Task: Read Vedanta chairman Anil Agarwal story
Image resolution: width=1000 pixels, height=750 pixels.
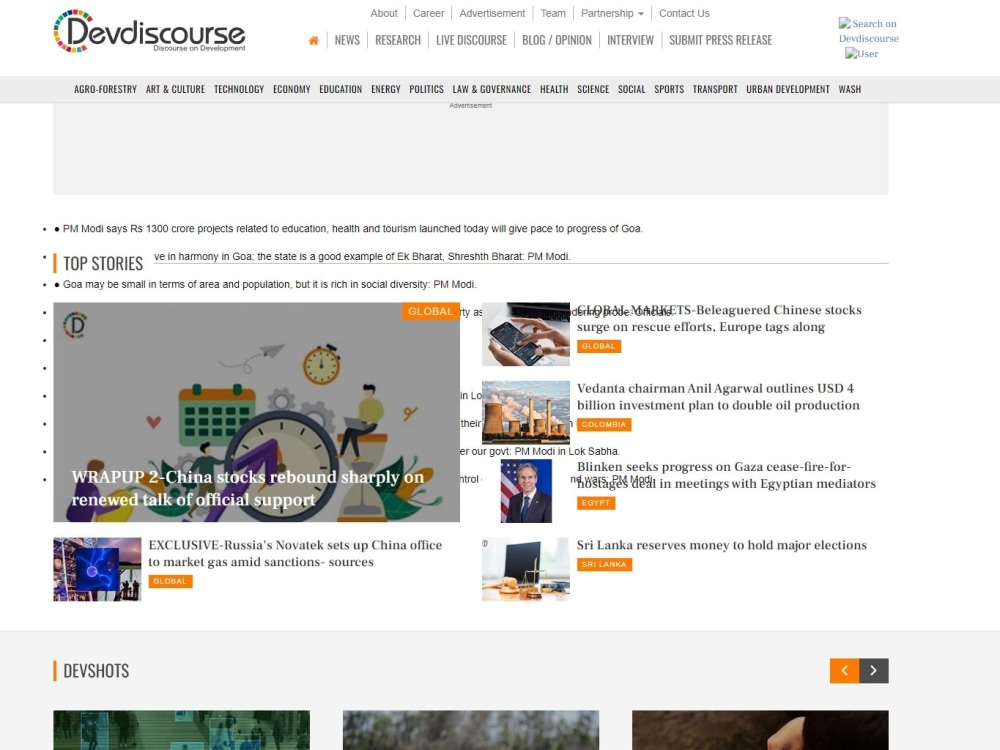Action: click(718, 397)
